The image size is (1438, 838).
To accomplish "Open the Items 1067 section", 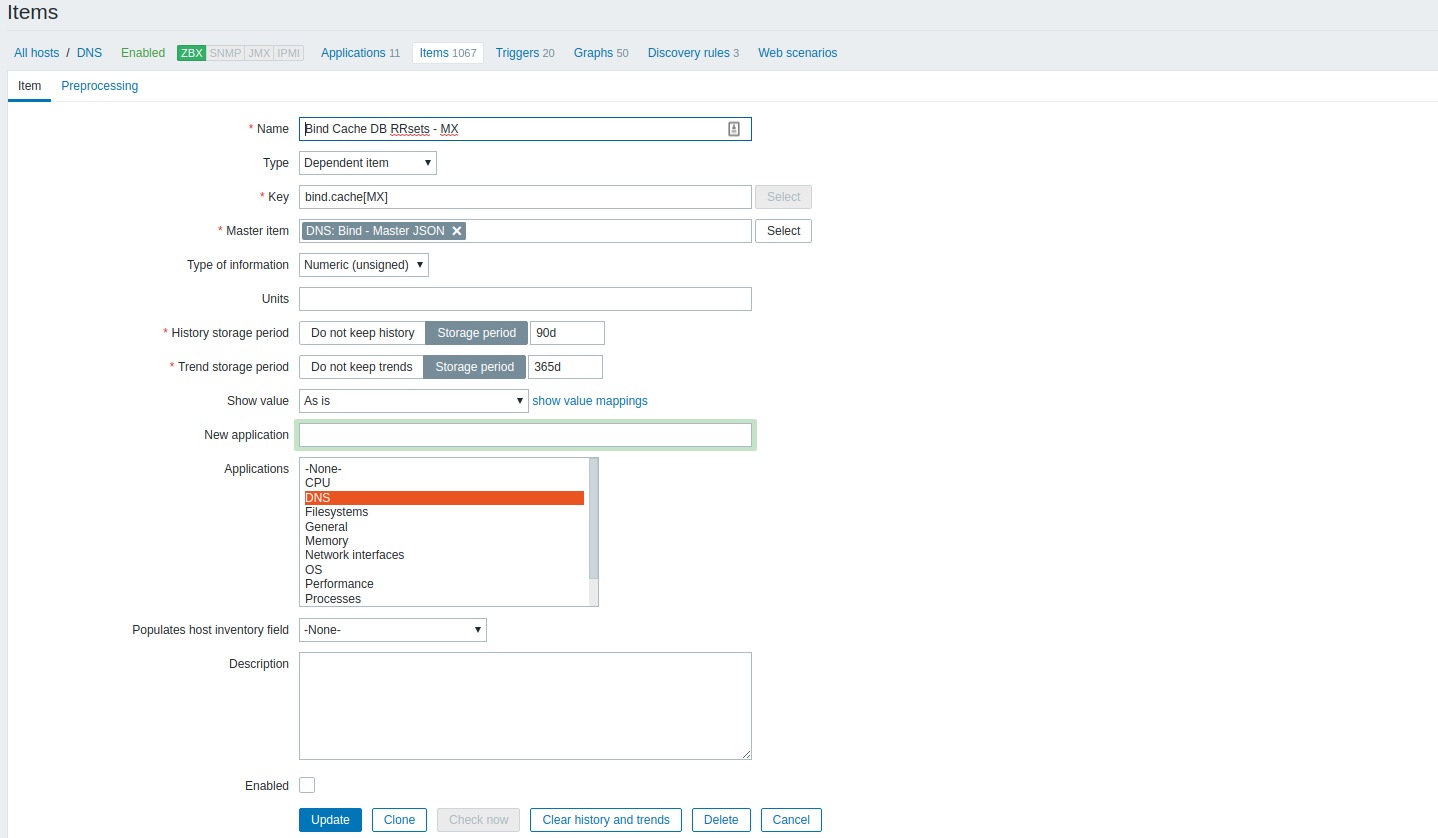I will [448, 53].
